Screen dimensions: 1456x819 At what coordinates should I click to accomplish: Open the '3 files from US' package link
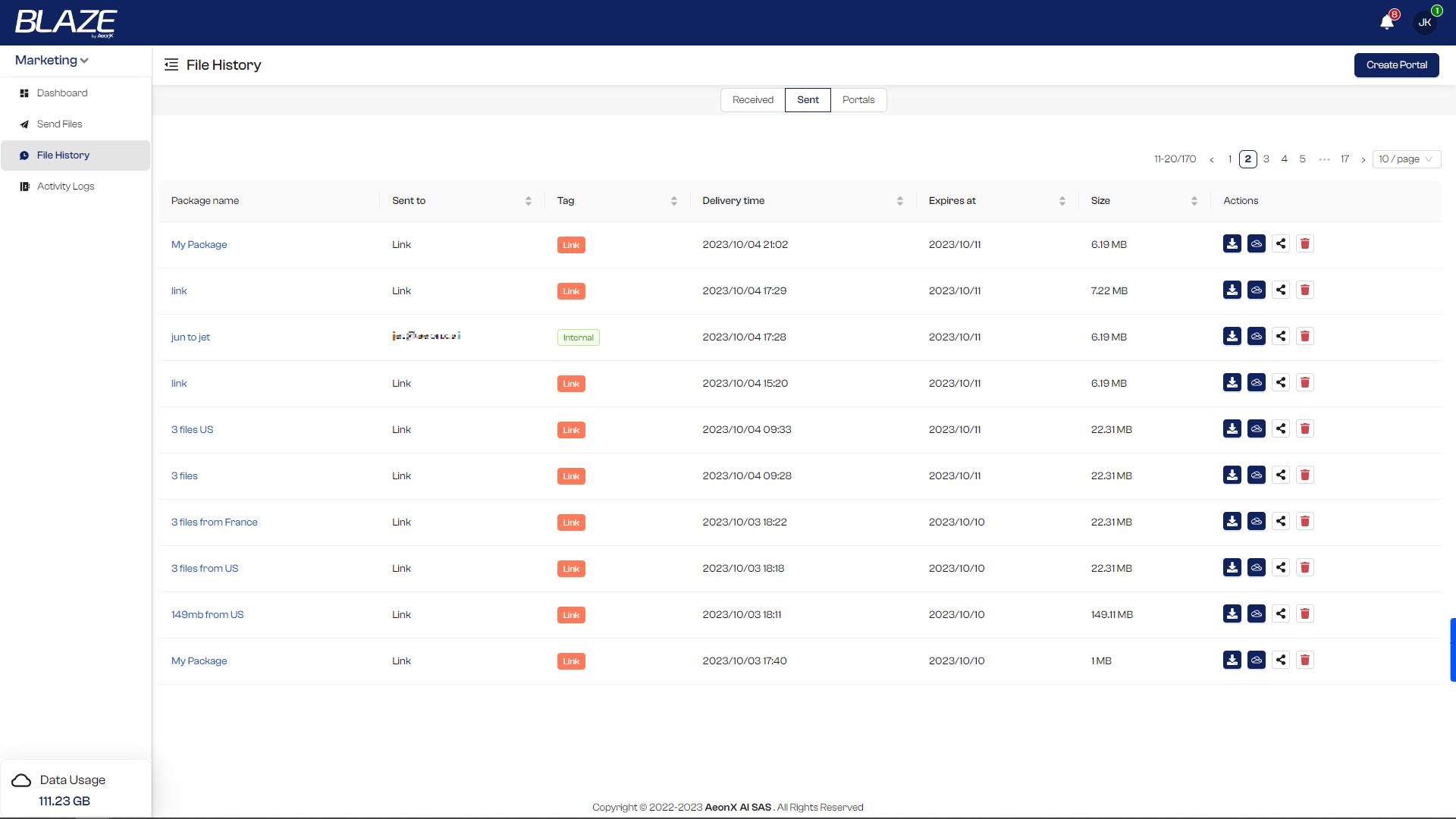pyautogui.click(x=204, y=568)
